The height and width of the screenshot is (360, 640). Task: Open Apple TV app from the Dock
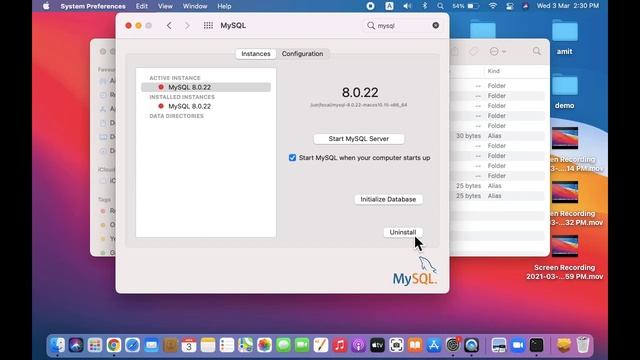point(377,345)
